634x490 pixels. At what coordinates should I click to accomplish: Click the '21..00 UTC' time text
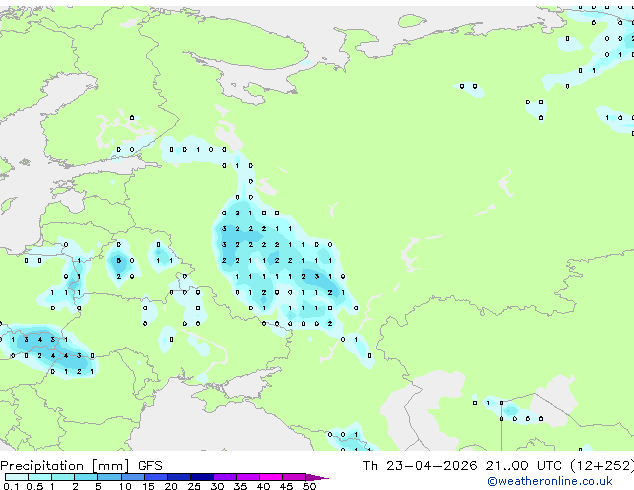(x=524, y=466)
